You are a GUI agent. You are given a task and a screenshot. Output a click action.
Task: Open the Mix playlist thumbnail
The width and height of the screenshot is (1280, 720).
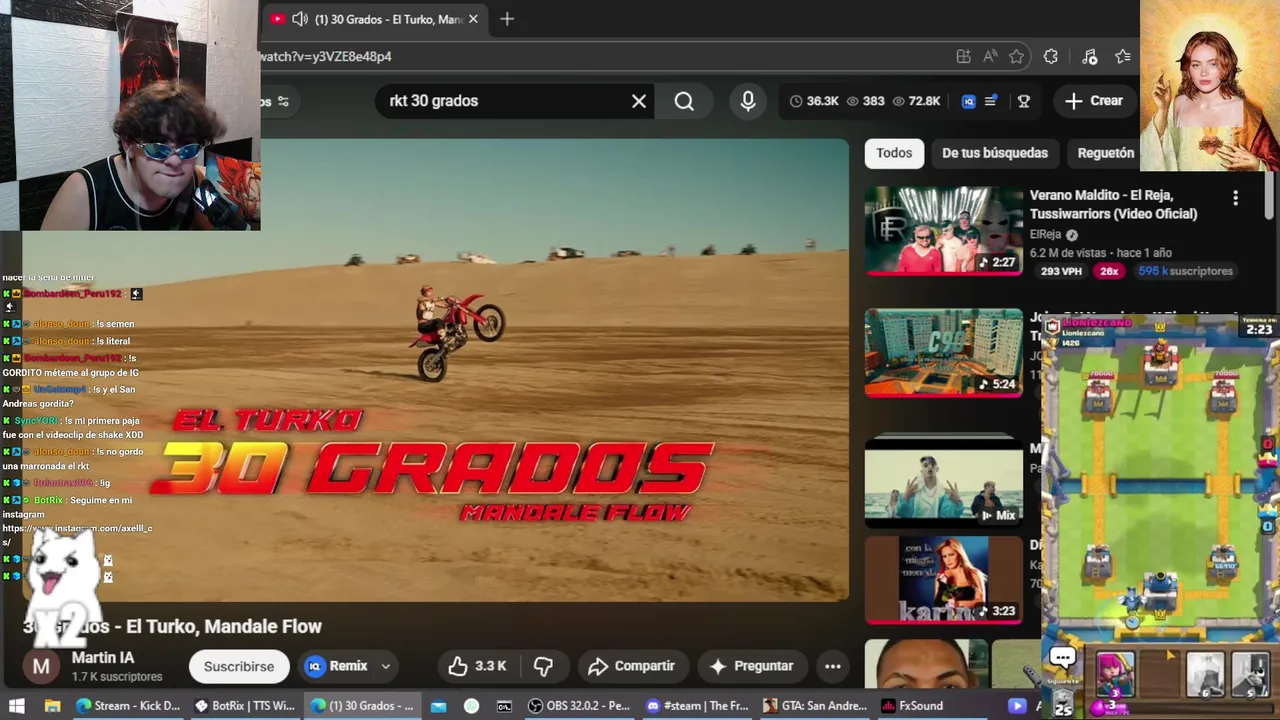[x=944, y=480]
